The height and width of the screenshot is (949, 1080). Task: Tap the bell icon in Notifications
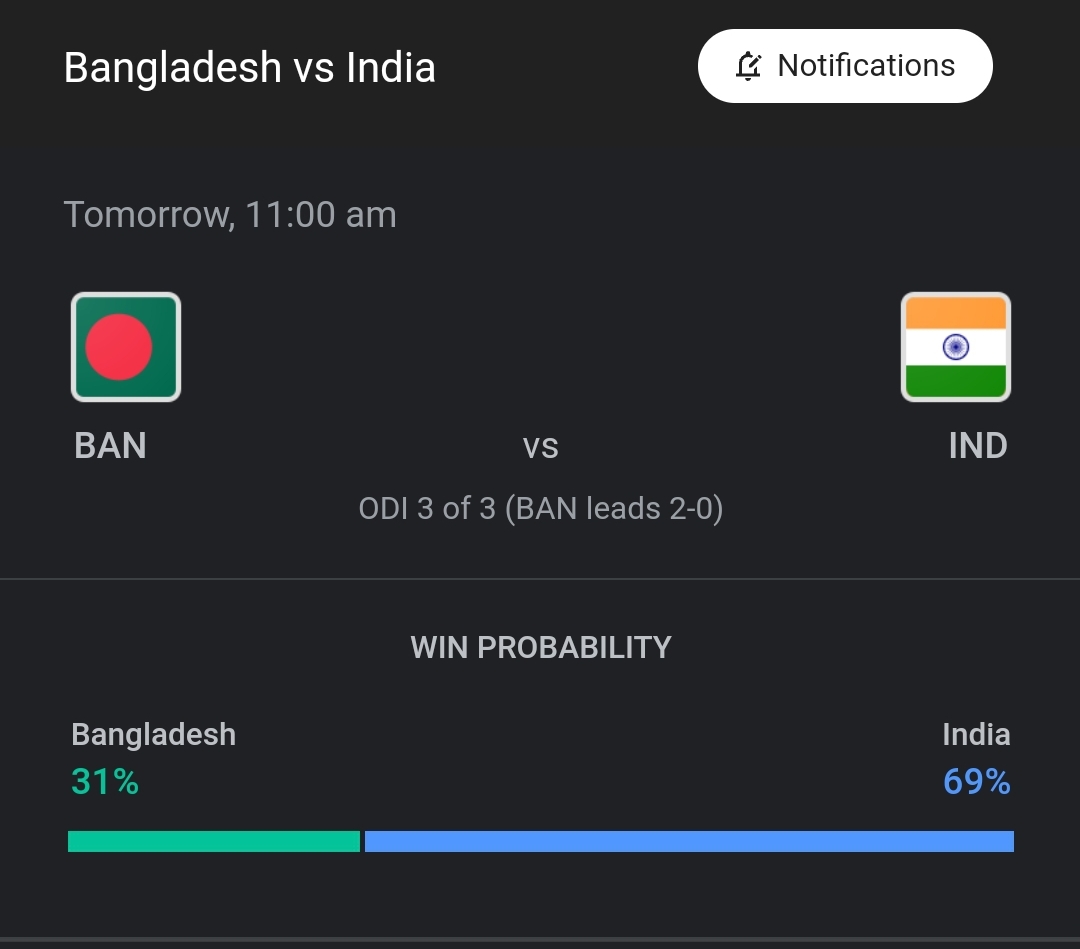tap(748, 66)
